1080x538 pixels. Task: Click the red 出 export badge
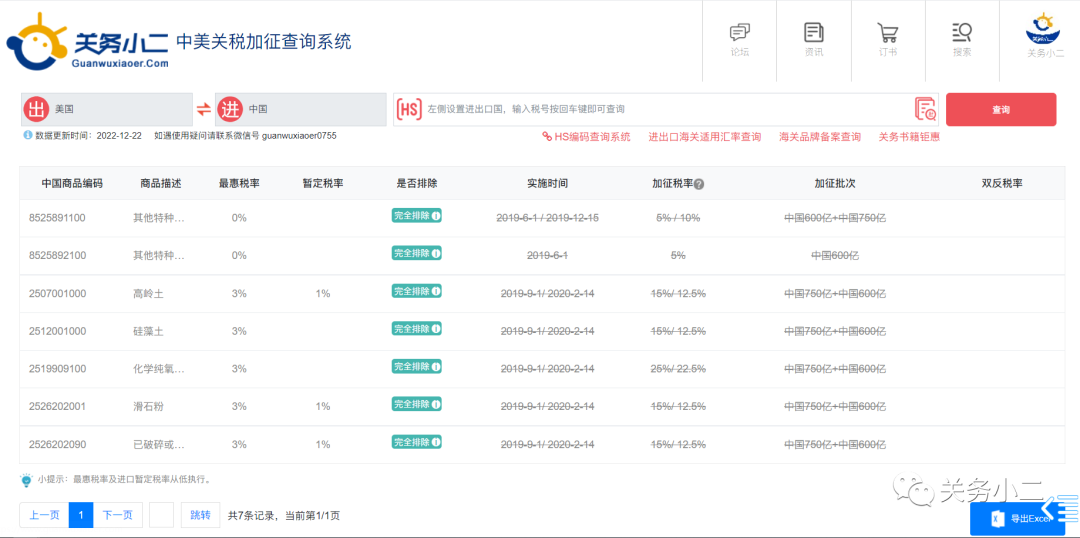pos(37,110)
